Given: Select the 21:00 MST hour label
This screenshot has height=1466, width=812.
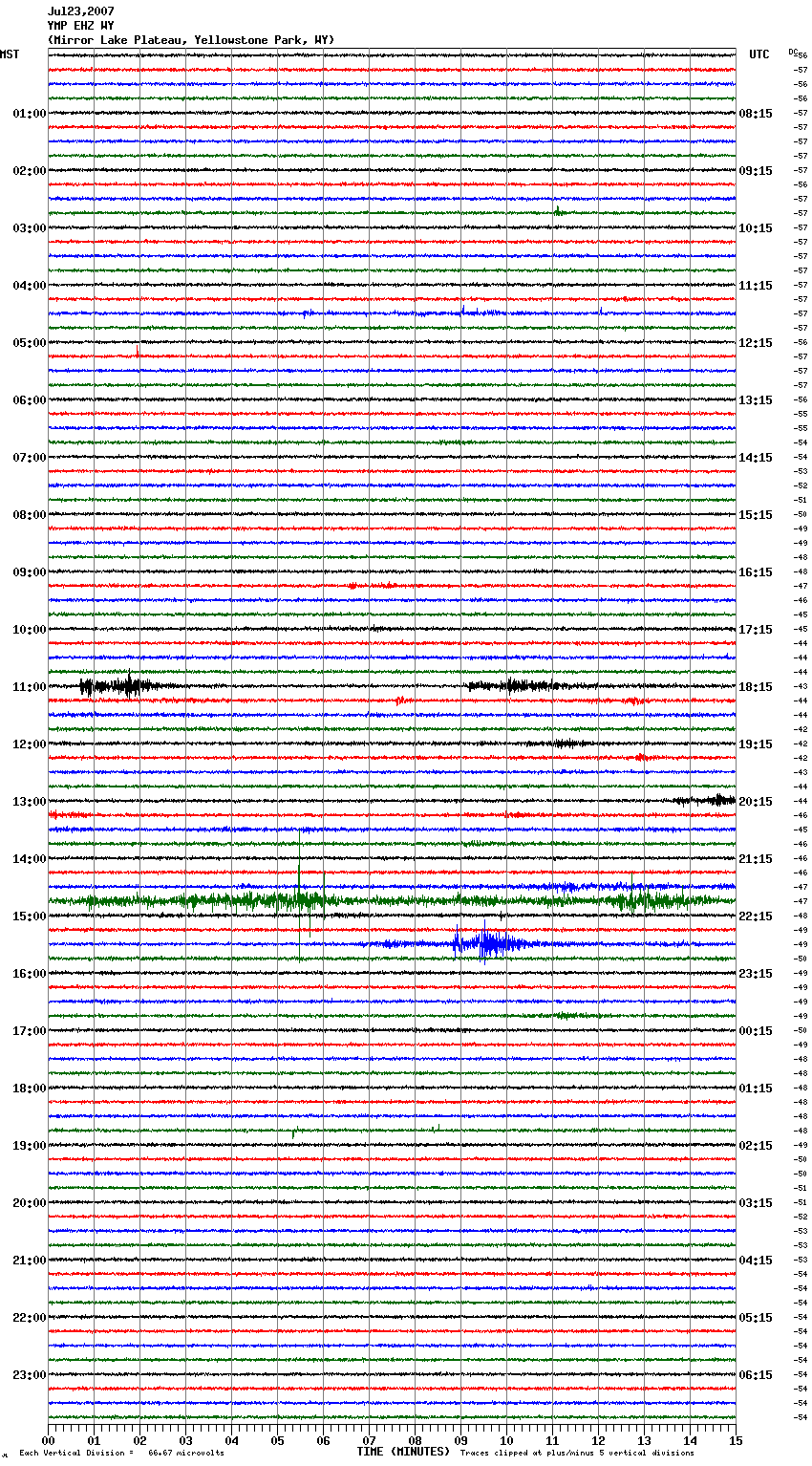Looking at the screenshot, I should (30, 1261).
